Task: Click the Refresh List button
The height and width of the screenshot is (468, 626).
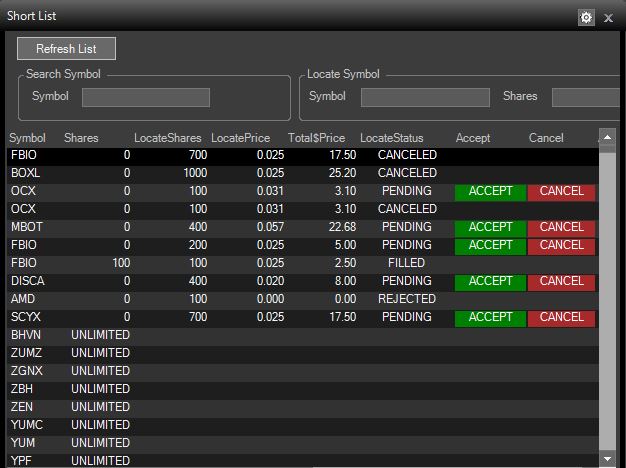Action: 66,48
